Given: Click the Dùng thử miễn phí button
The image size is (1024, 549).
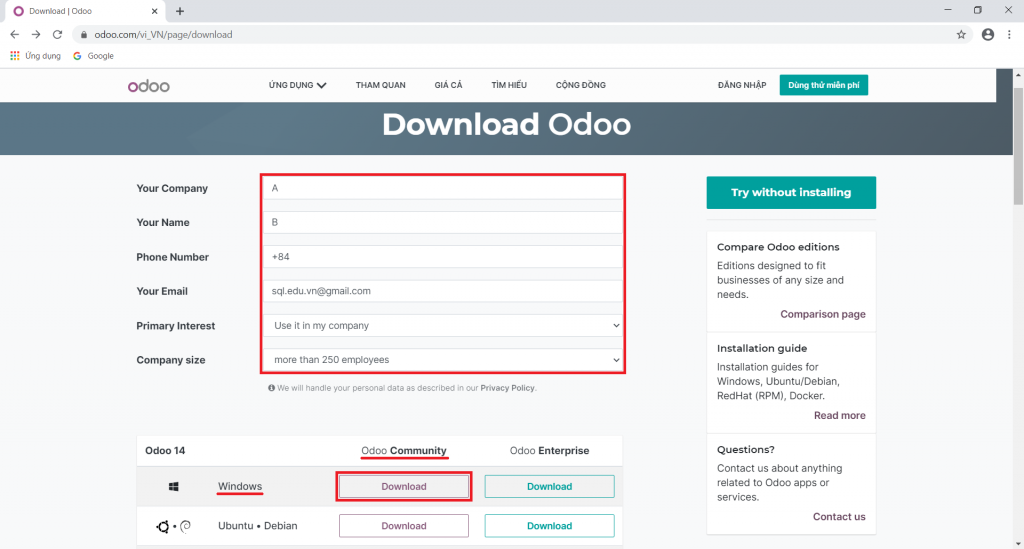Looking at the screenshot, I should click(824, 85).
